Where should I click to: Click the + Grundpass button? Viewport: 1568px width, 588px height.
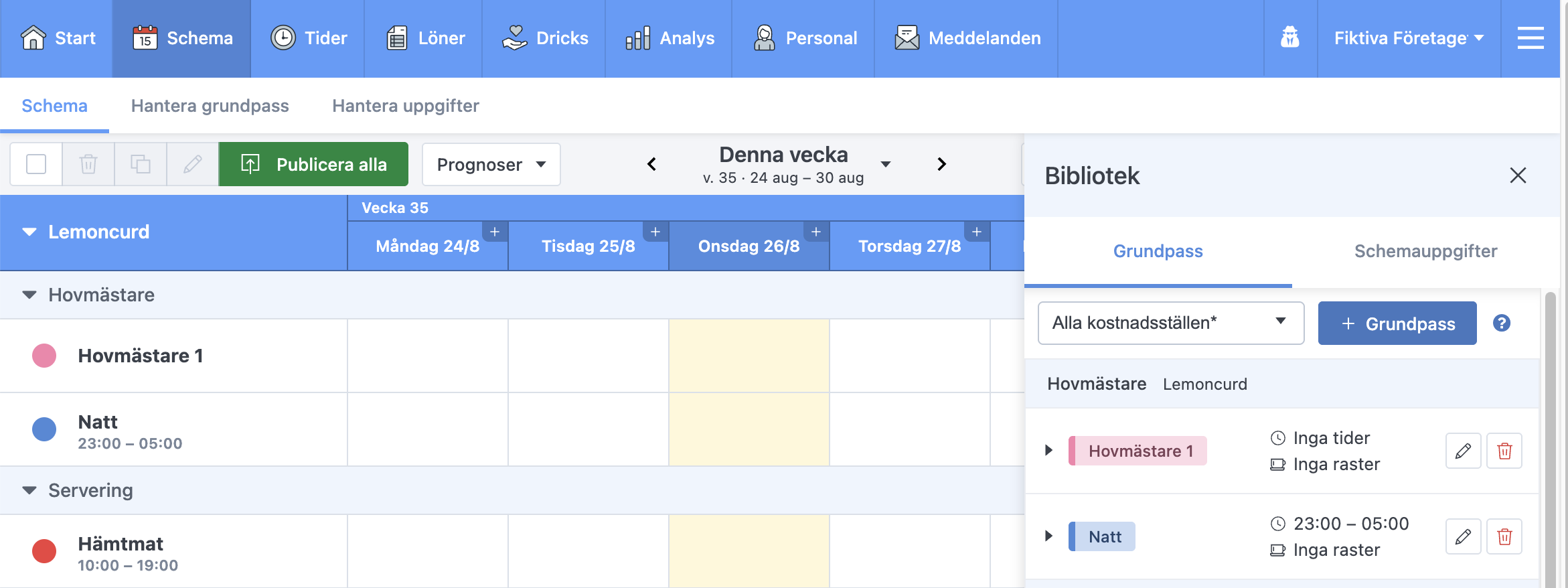1397,323
